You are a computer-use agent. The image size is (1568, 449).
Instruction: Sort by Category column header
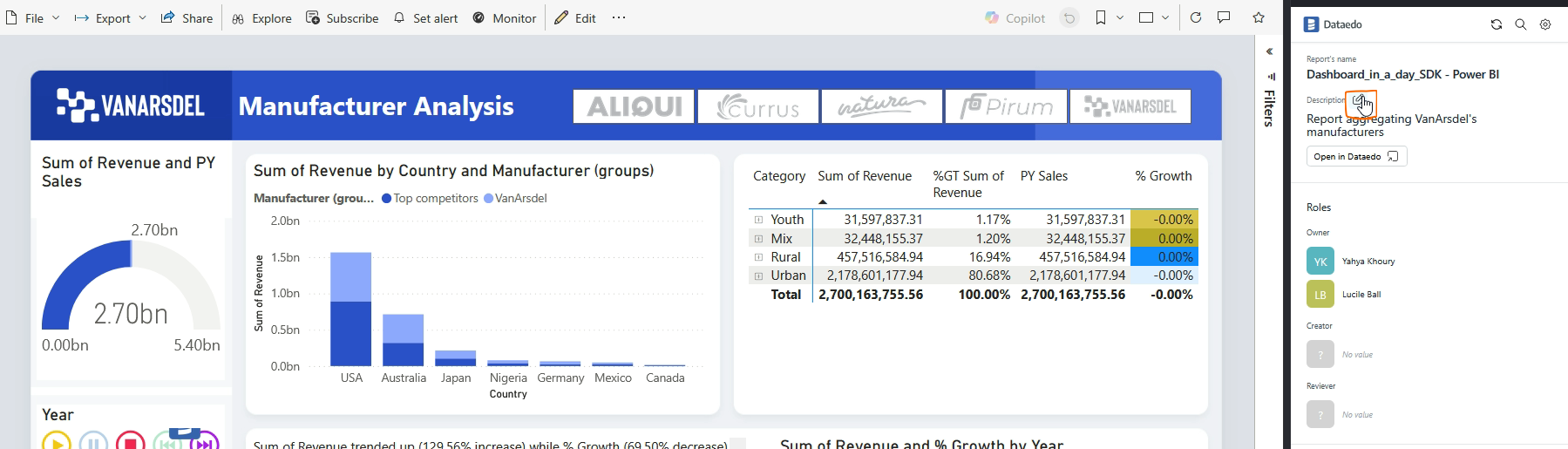click(x=779, y=176)
